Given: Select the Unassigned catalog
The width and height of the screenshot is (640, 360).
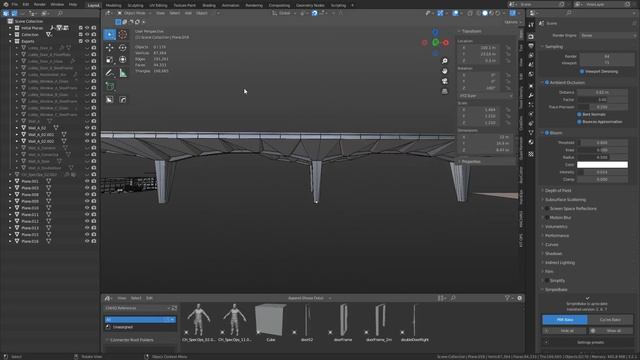Looking at the screenshot, I should [x=122, y=327].
